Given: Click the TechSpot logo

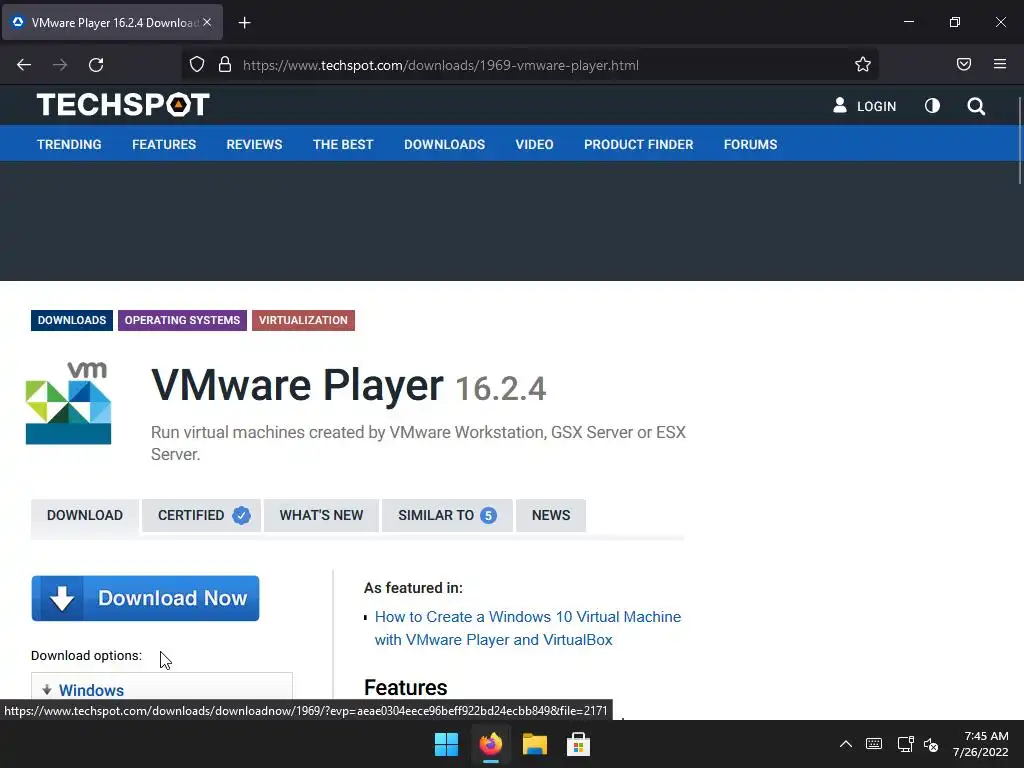Looking at the screenshot, I should 123,104.
